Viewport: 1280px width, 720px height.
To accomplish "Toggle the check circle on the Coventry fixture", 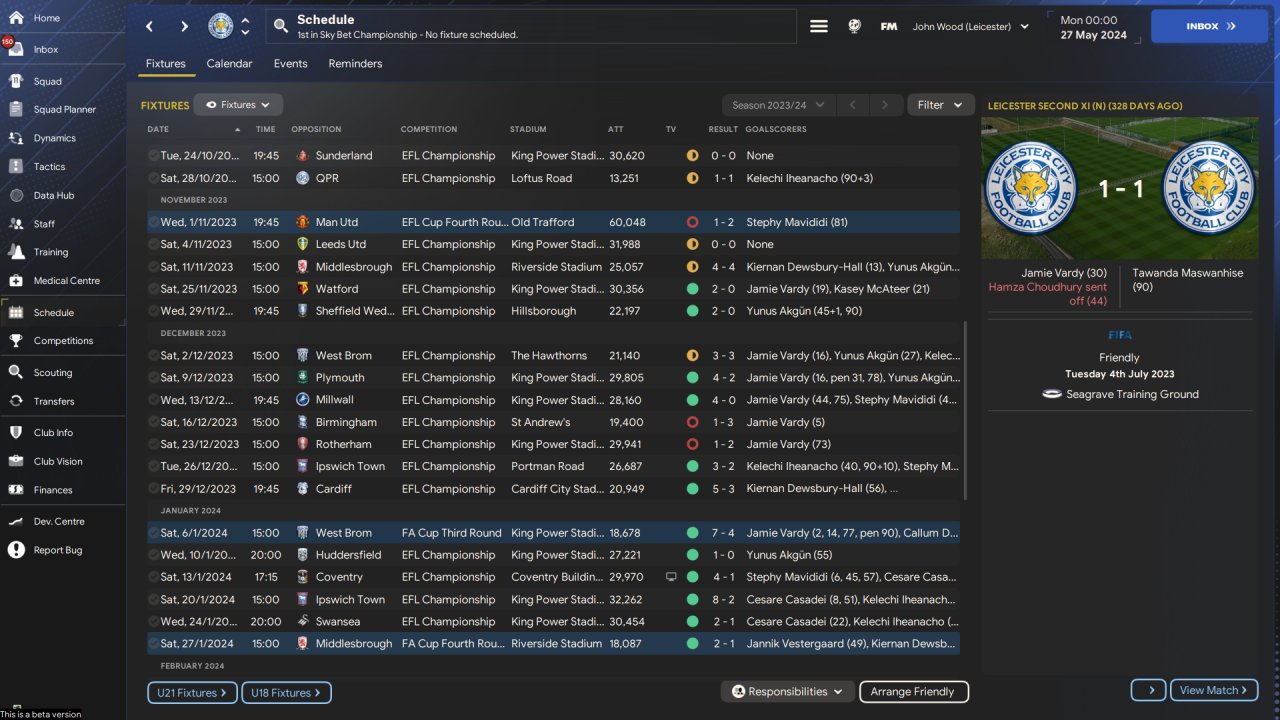I will 153,577.
